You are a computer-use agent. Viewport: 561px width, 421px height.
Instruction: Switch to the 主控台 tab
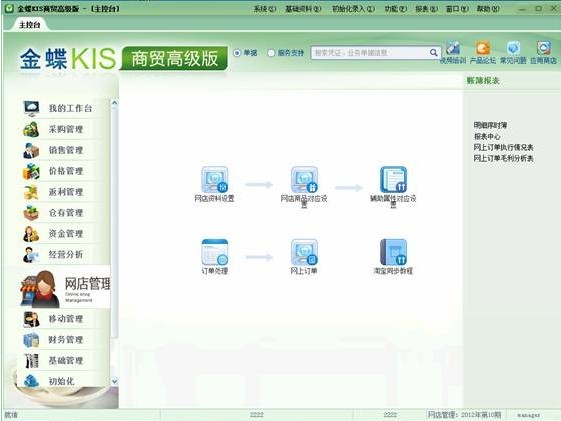pyautogui.click(x=29, y=25)
